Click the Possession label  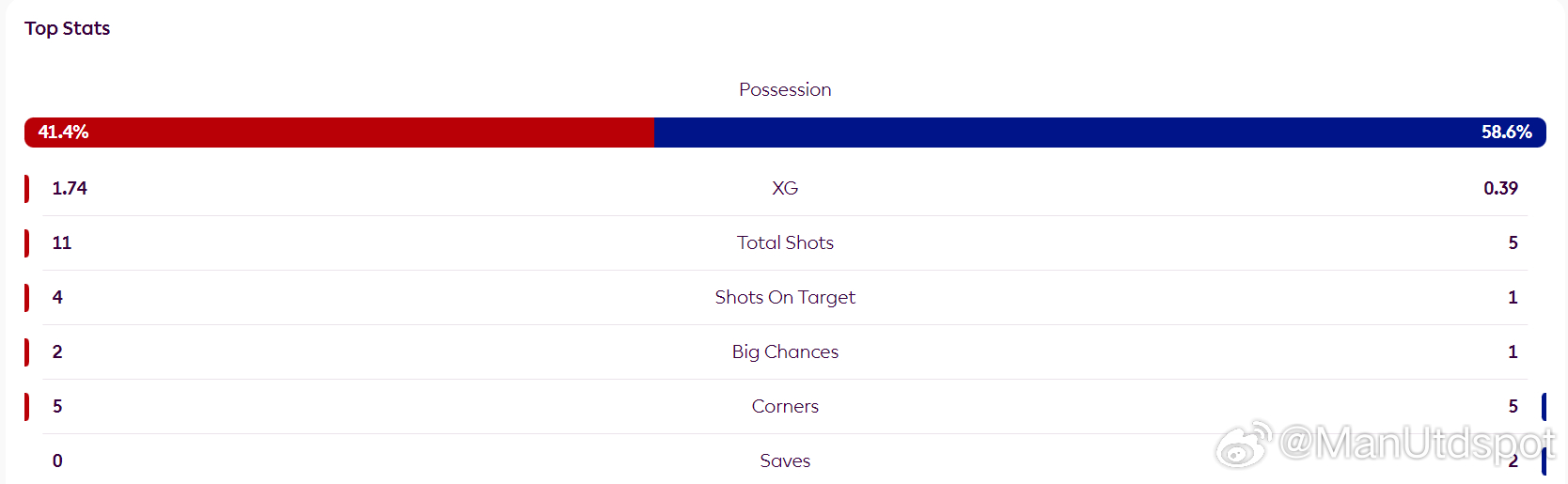[x=785, y=89]
